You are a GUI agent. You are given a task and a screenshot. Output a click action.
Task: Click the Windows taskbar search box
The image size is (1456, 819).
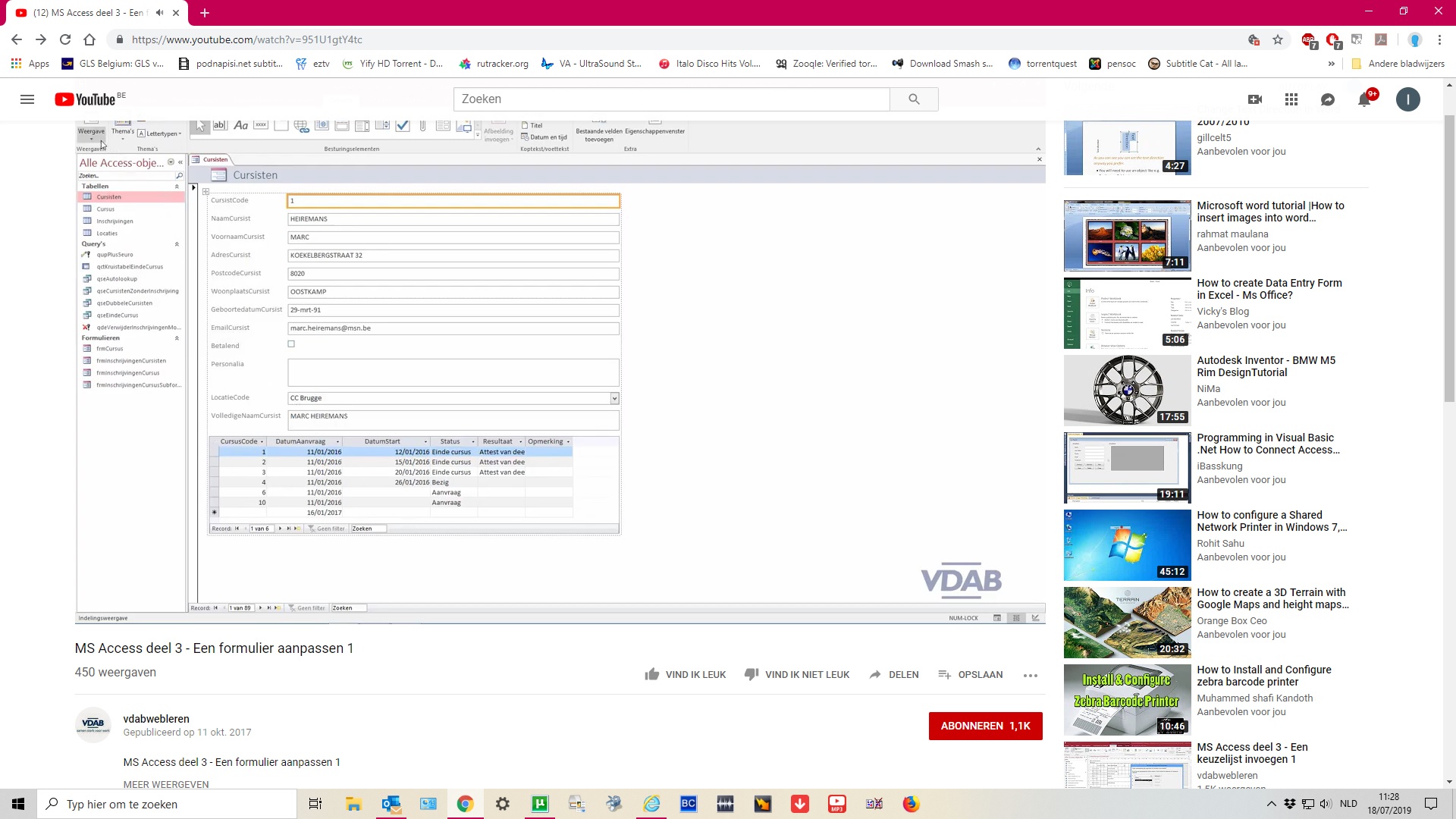pyautogui.click(x=167, y=804)
